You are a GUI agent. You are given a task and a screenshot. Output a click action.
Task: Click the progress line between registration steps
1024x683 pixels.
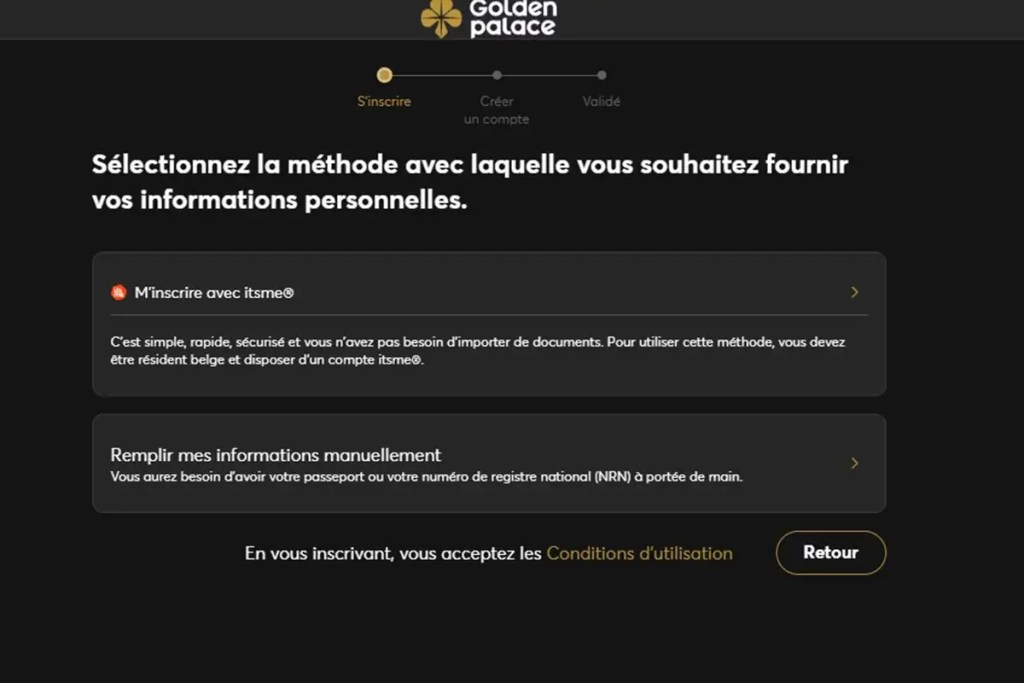click(440, 75)
